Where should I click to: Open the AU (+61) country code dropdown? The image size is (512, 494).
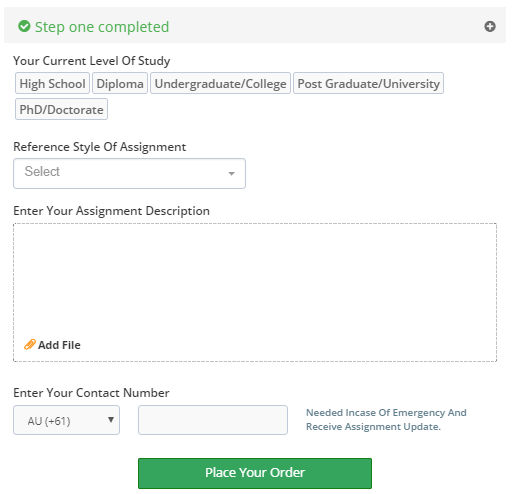tap(66, 420)
